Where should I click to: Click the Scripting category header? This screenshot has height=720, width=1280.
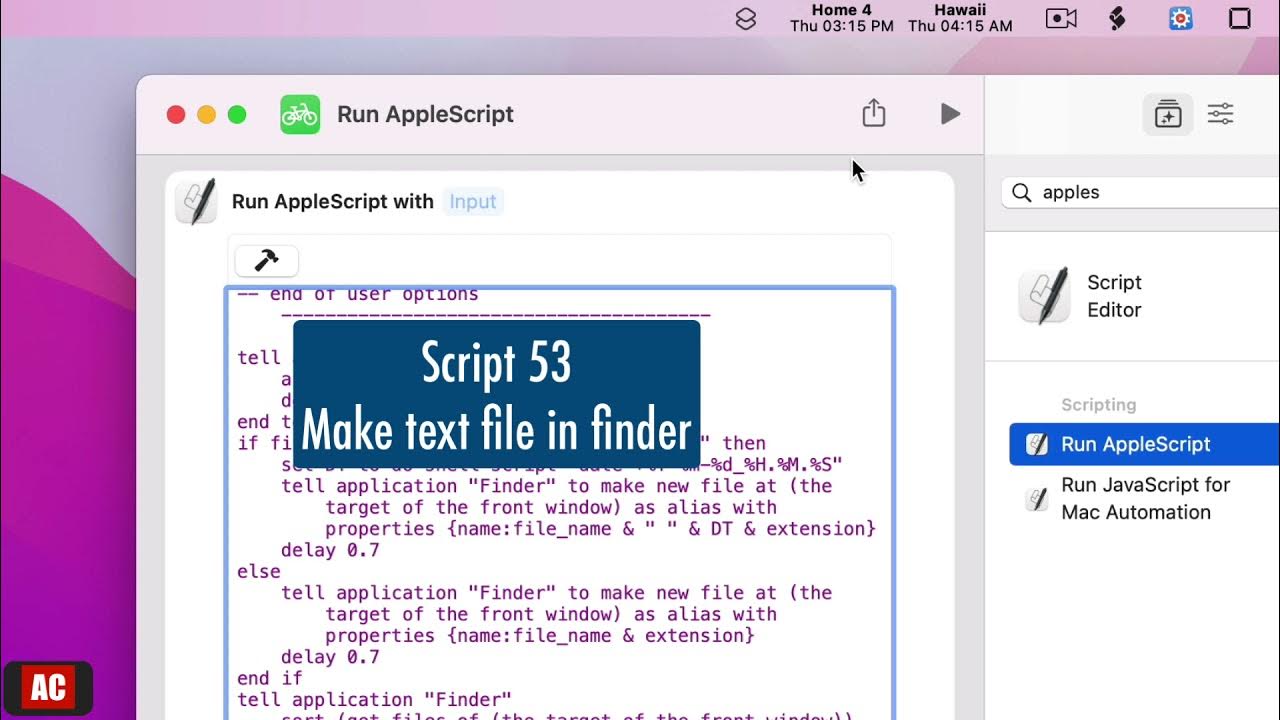pyautogui.click(x=1098, y=405)
